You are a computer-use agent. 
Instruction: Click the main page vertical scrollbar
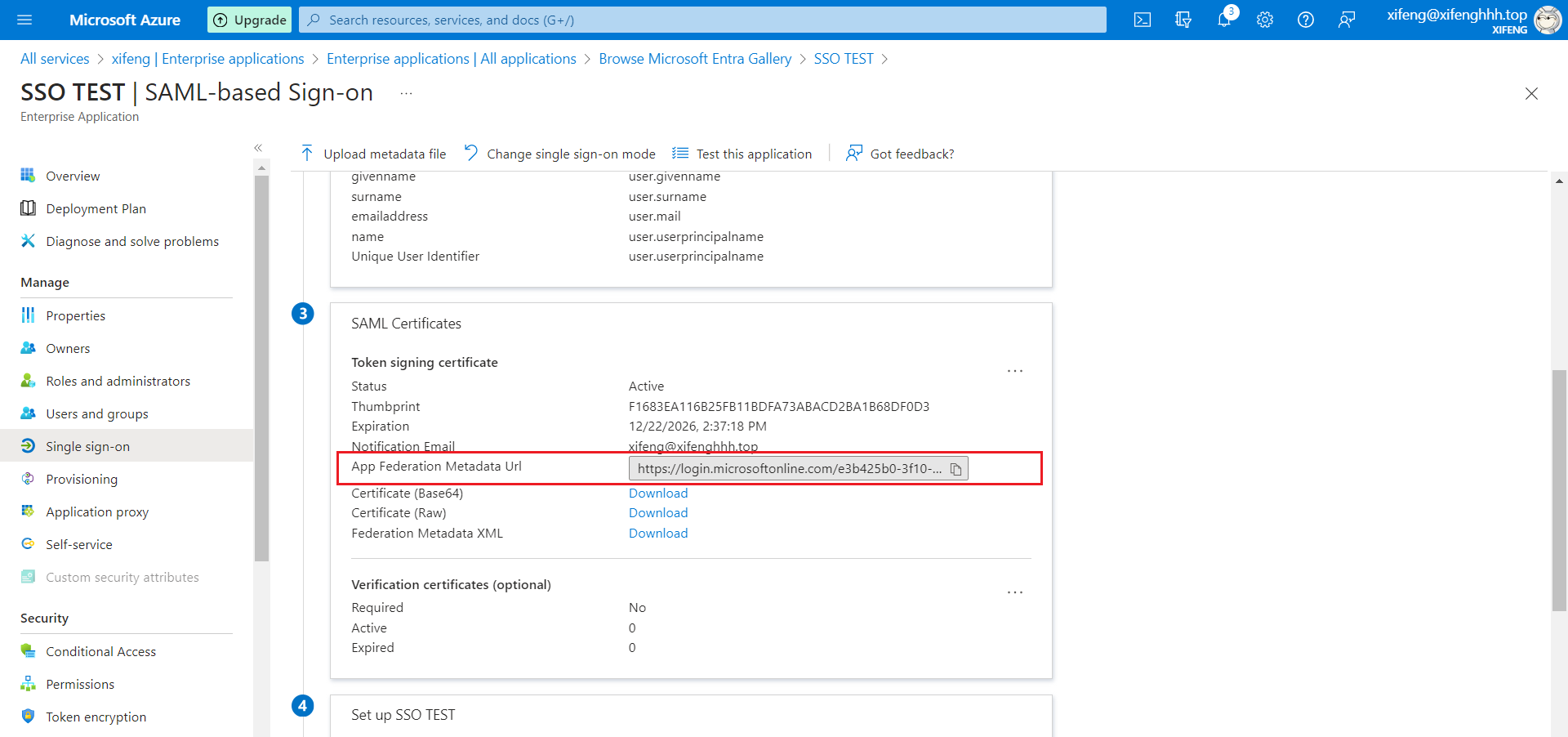pyautogui.click(x=1559, y=490)
